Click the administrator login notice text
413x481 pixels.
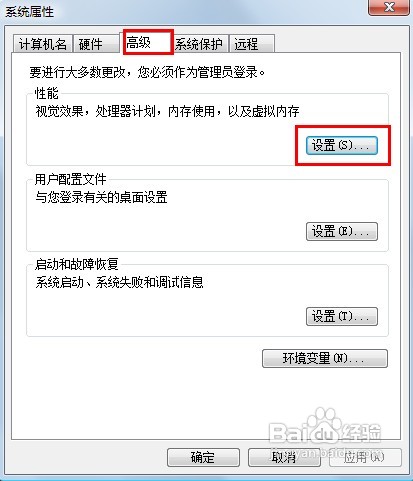(147, 72)
